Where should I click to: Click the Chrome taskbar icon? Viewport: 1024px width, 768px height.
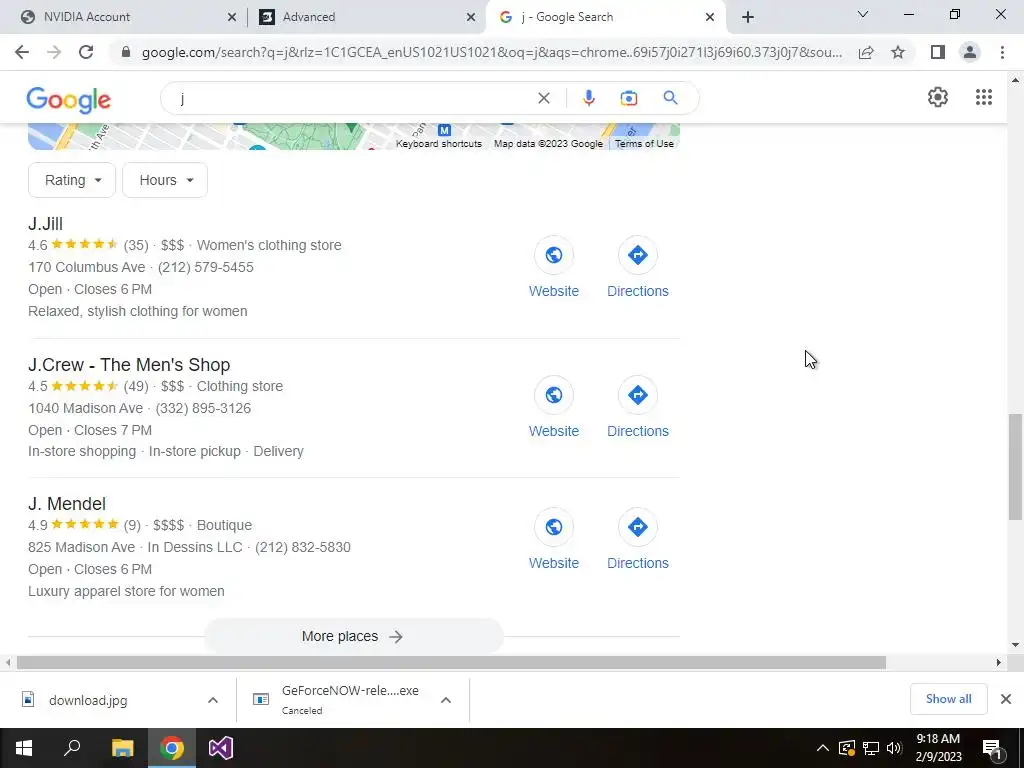(x=172, y=748)
